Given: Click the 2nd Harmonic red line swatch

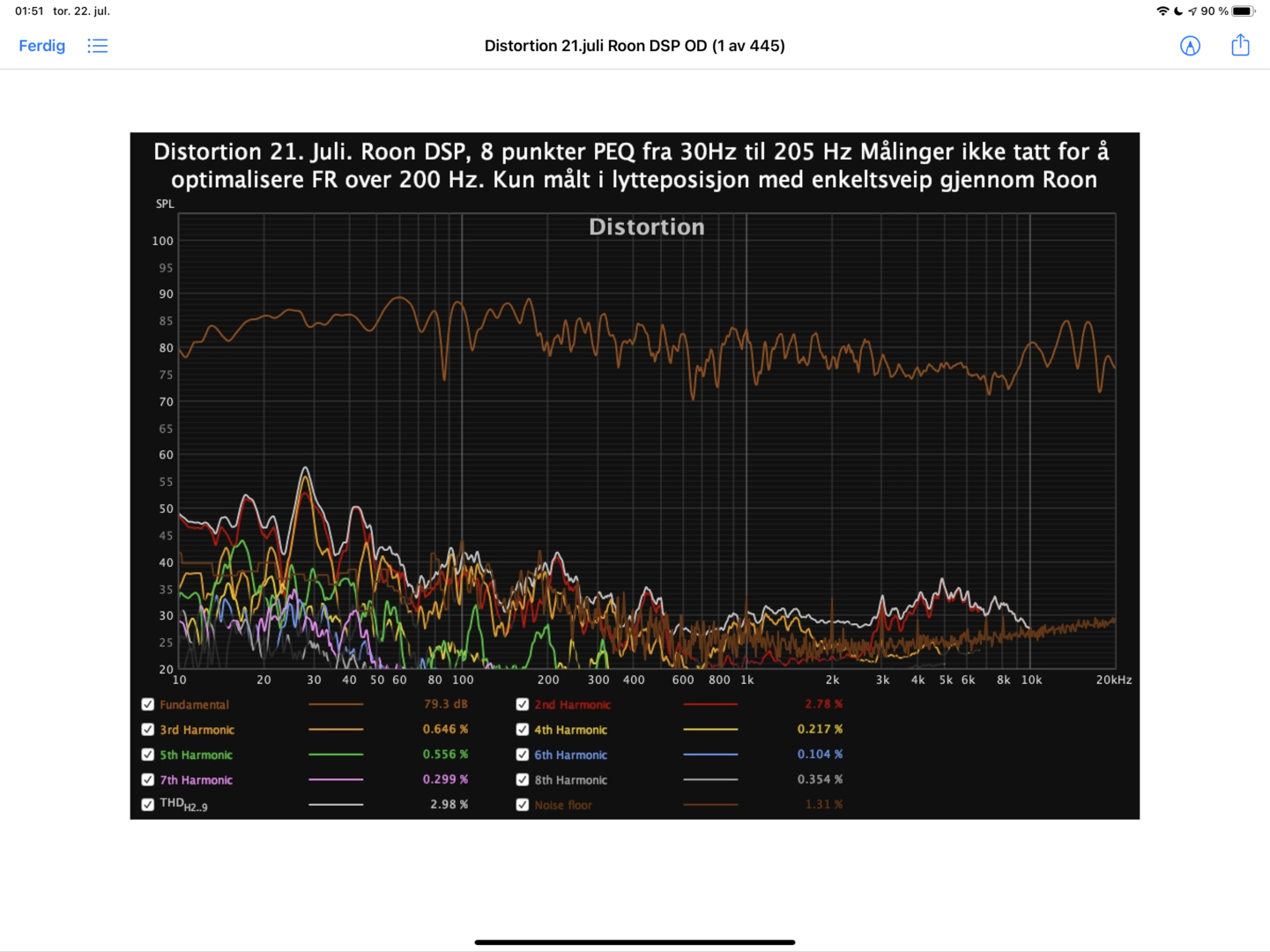Looking at the screenshot, I should pos(710,704).
